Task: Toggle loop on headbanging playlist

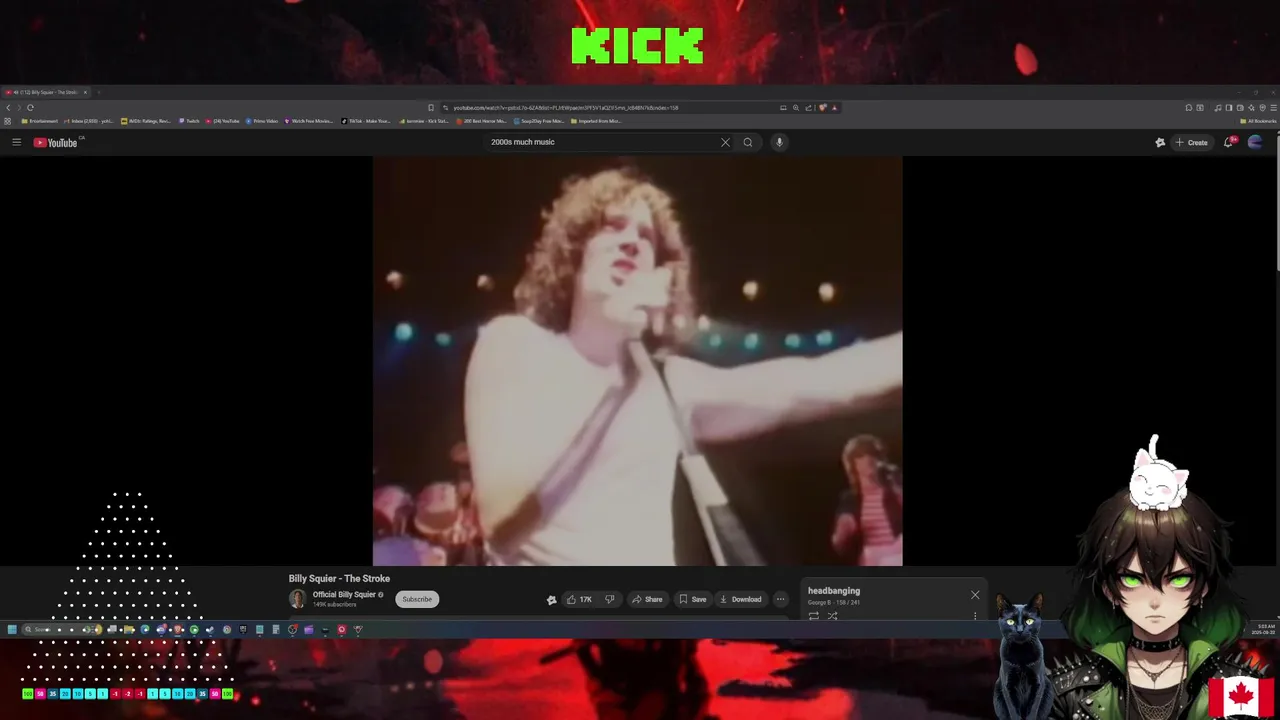Action: coord(814,616)
